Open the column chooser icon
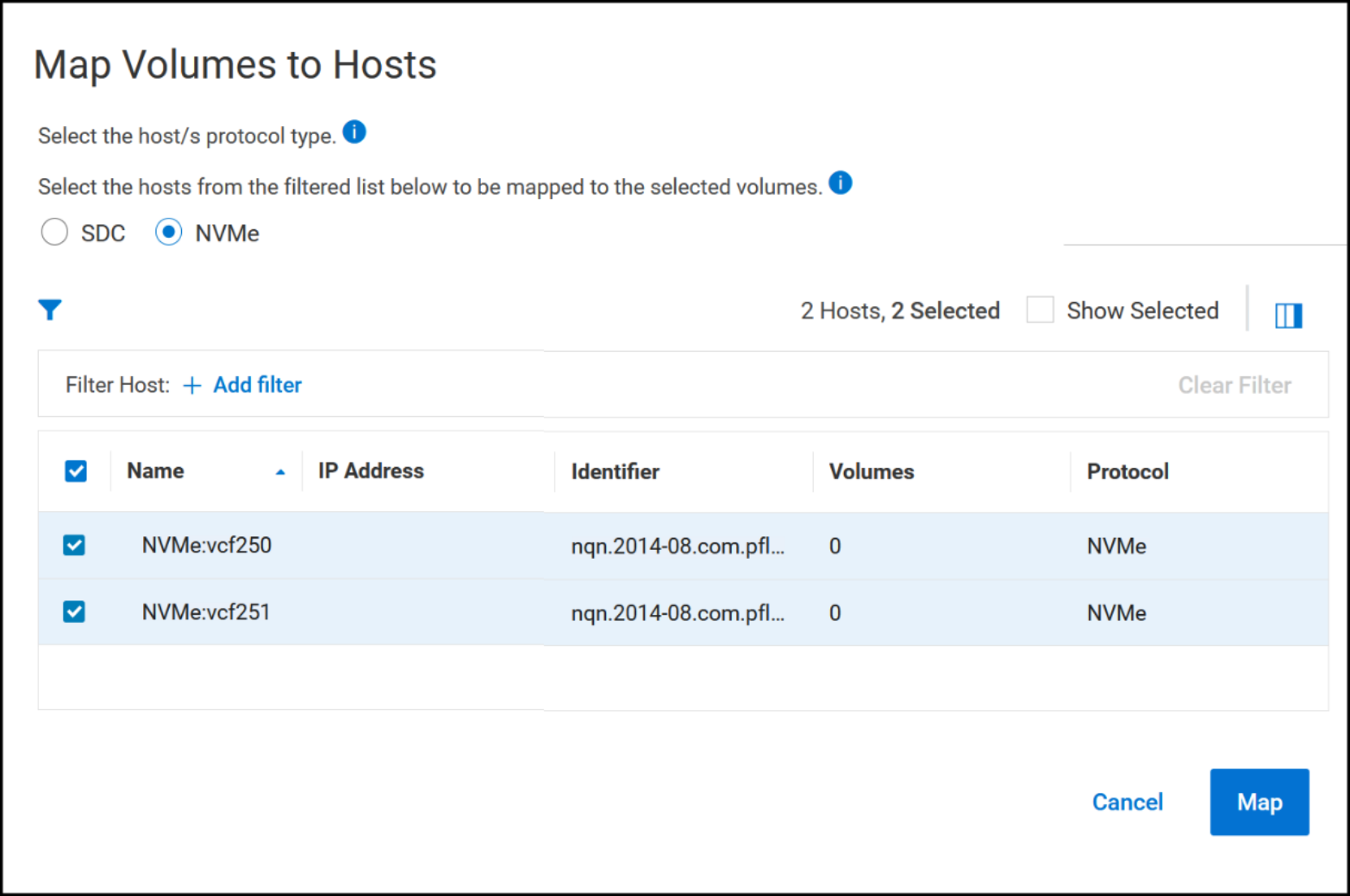 click(1288, 315)
